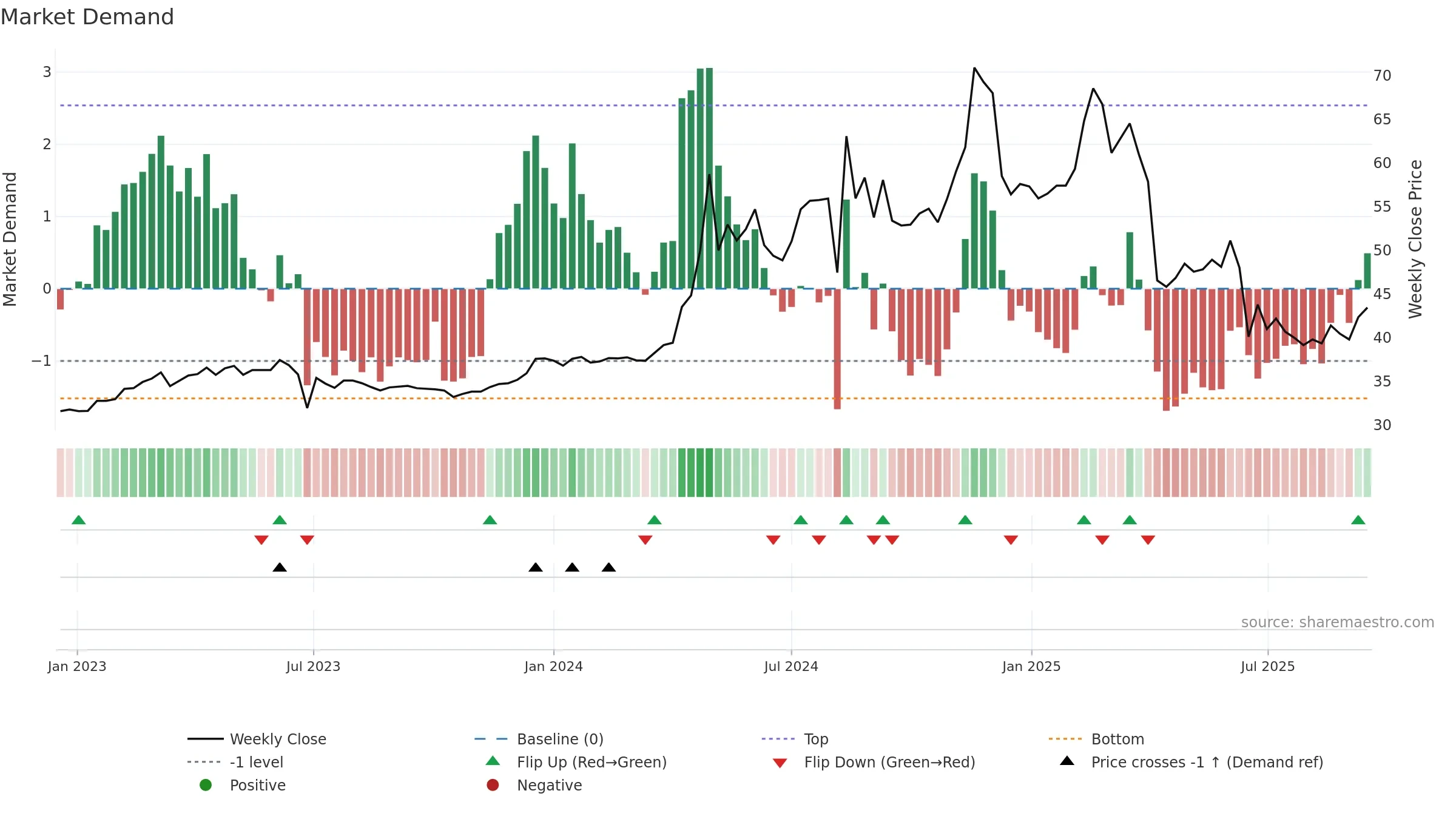Click the most recent green flip-up triangle
Screen dimensions: 1456x819
point(1358,520)
